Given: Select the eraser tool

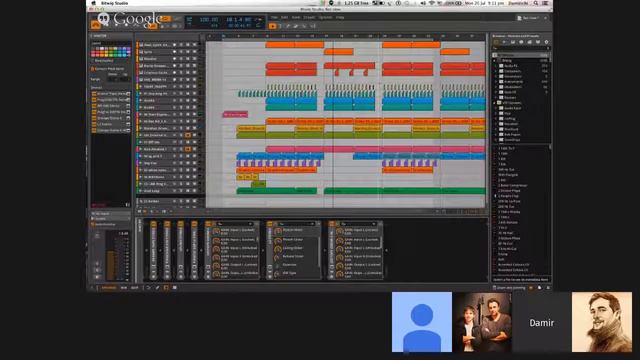Looking at the screenshot, I should coord(296,26).
